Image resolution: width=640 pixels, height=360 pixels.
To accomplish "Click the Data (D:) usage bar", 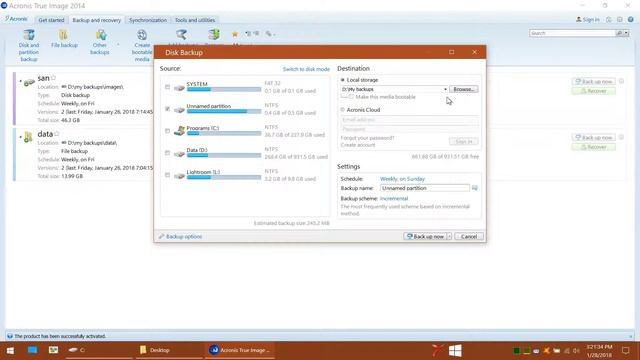I will [224, 156].
